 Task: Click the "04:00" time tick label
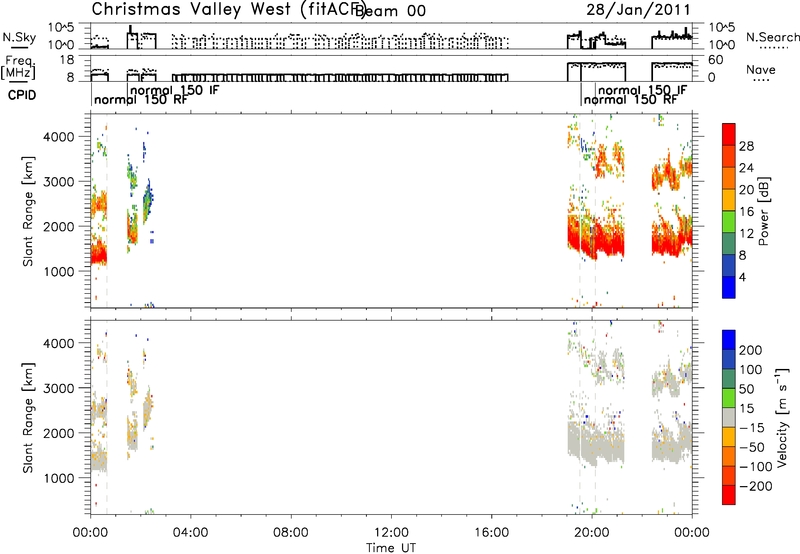(190, 533)
